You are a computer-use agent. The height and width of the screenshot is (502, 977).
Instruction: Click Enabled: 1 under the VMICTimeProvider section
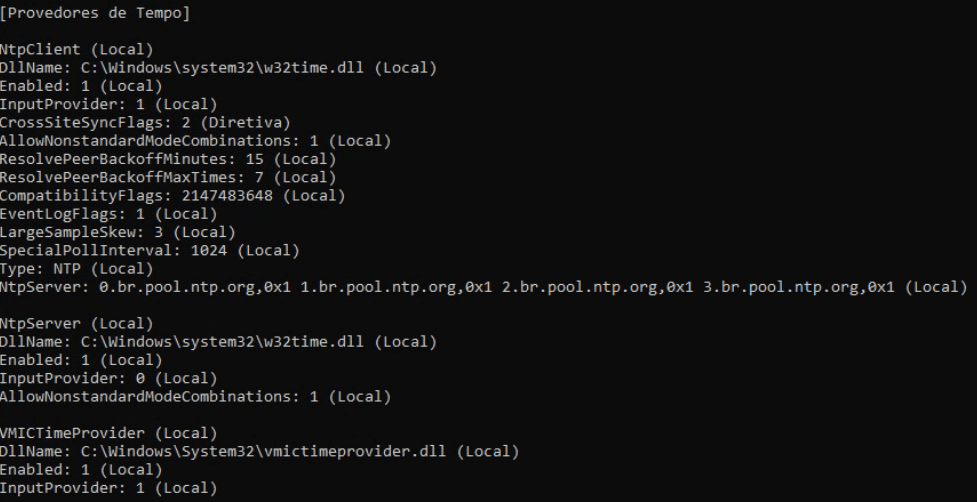tap(81, 470)
